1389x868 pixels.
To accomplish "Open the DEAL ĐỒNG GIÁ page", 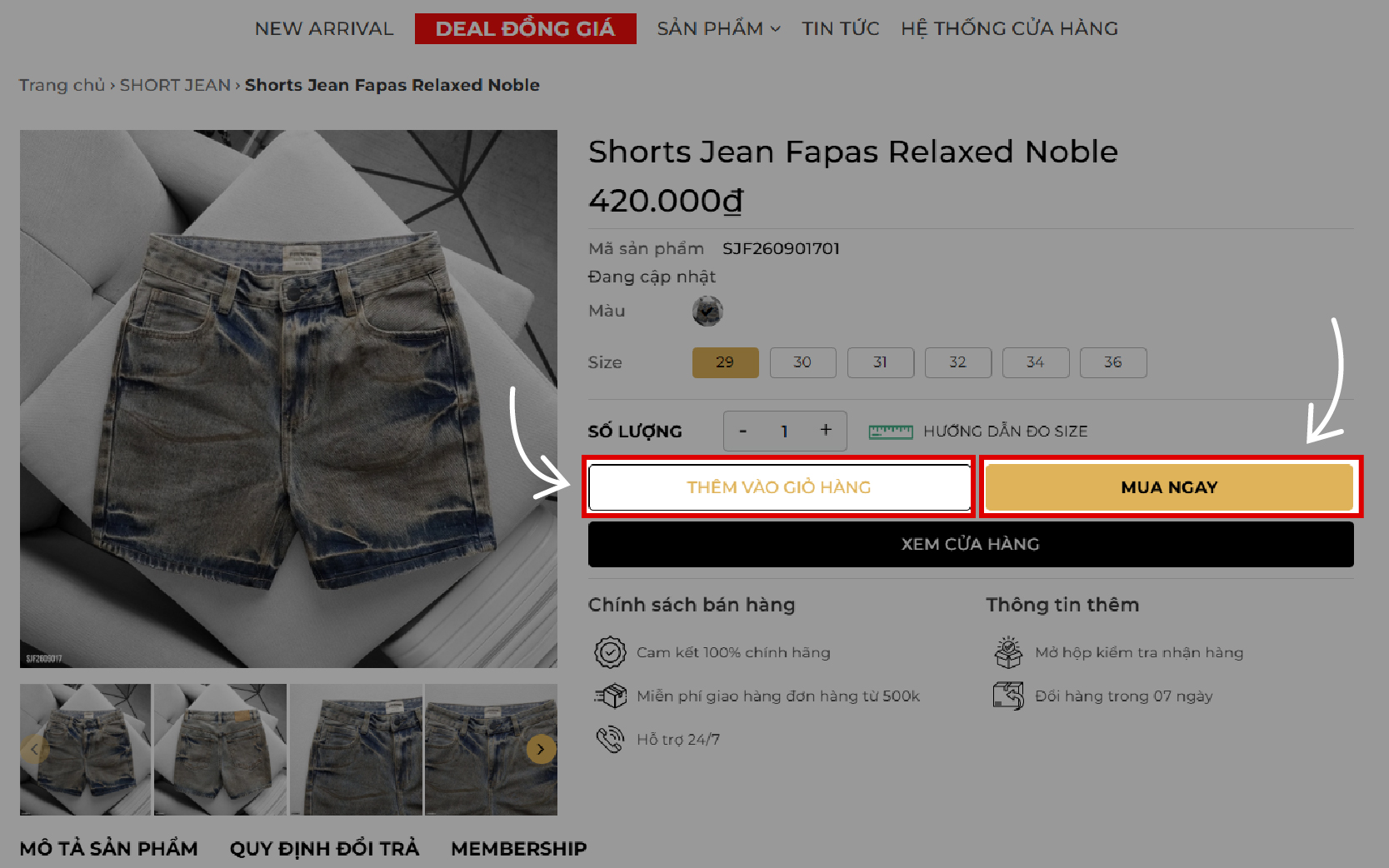I will pos(526,28).
